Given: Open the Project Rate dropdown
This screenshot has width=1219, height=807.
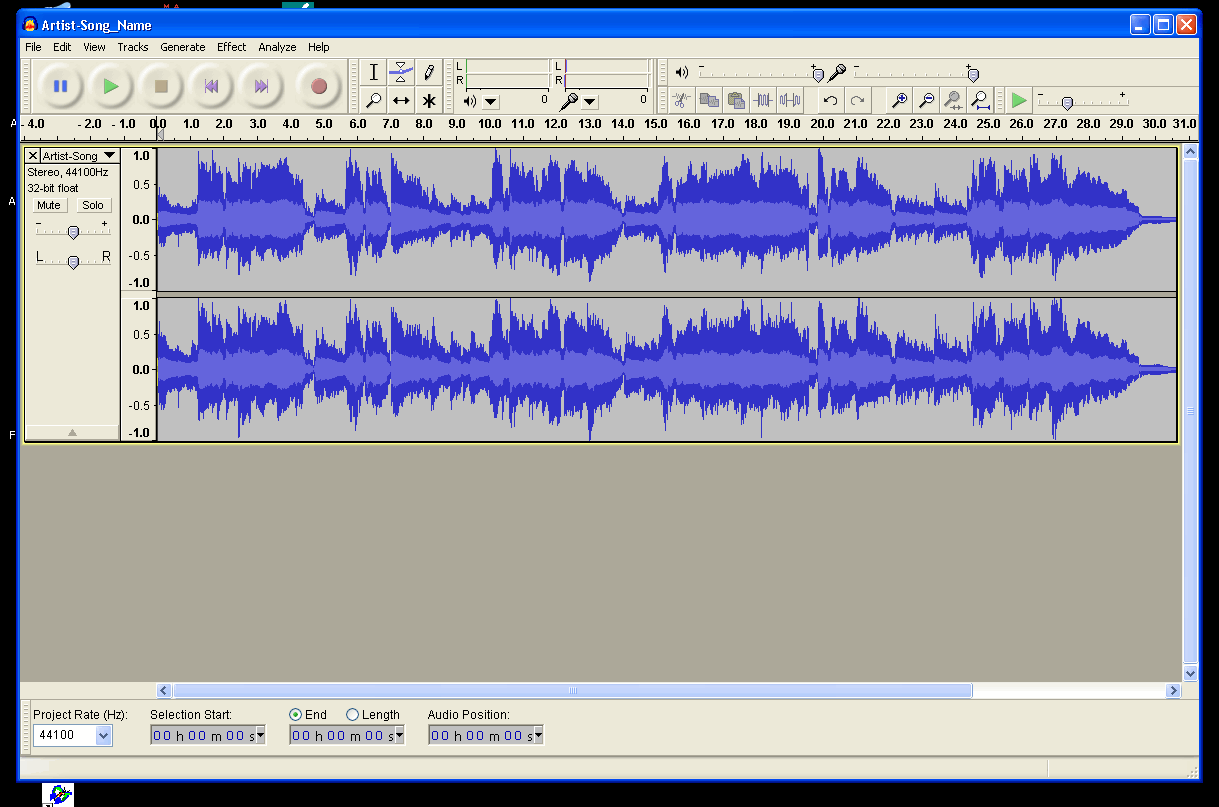Looking at the screenshot, I should click(x=104, y=735).
